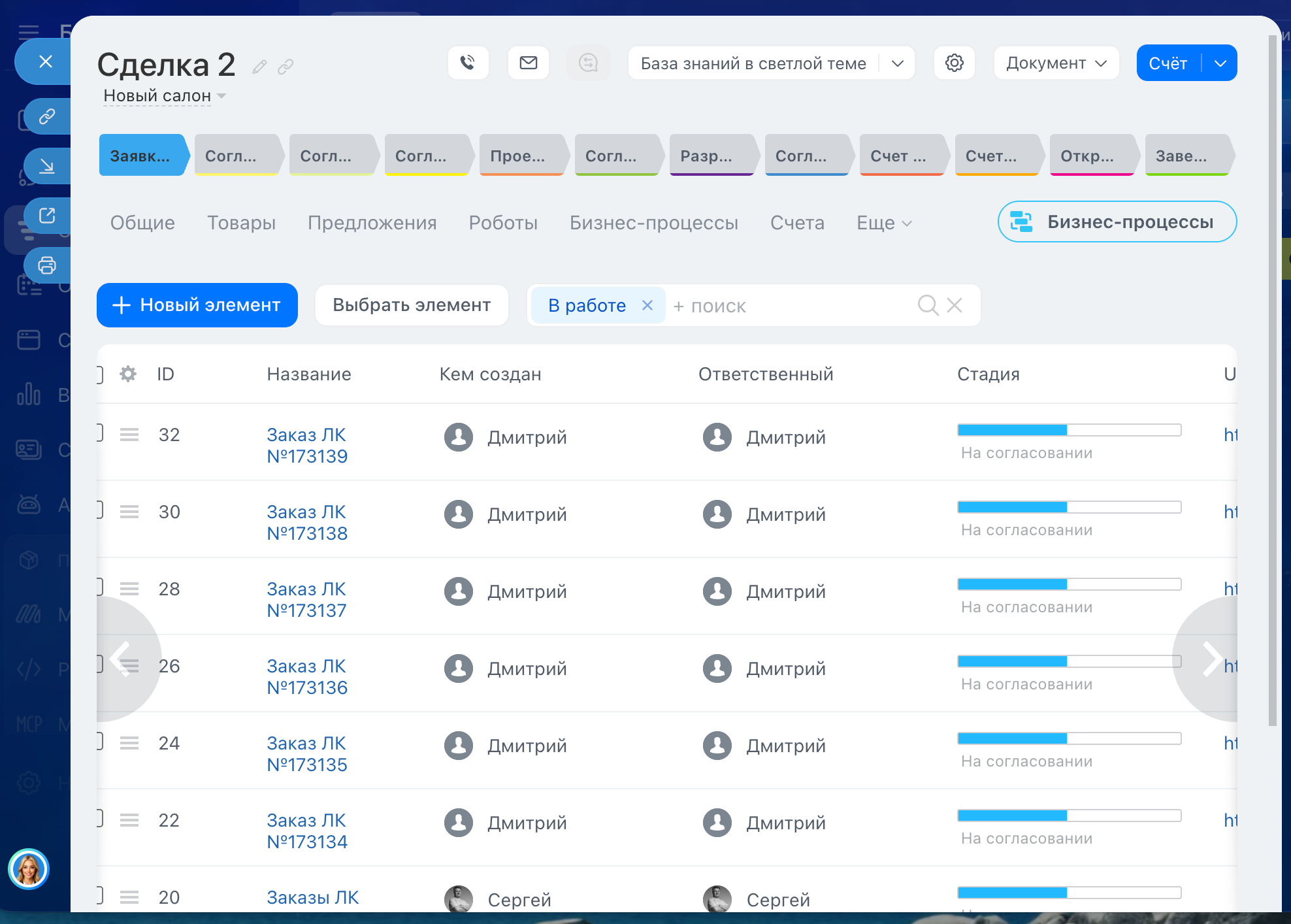Switch to the 'Роботы' tab

point(502,223)
